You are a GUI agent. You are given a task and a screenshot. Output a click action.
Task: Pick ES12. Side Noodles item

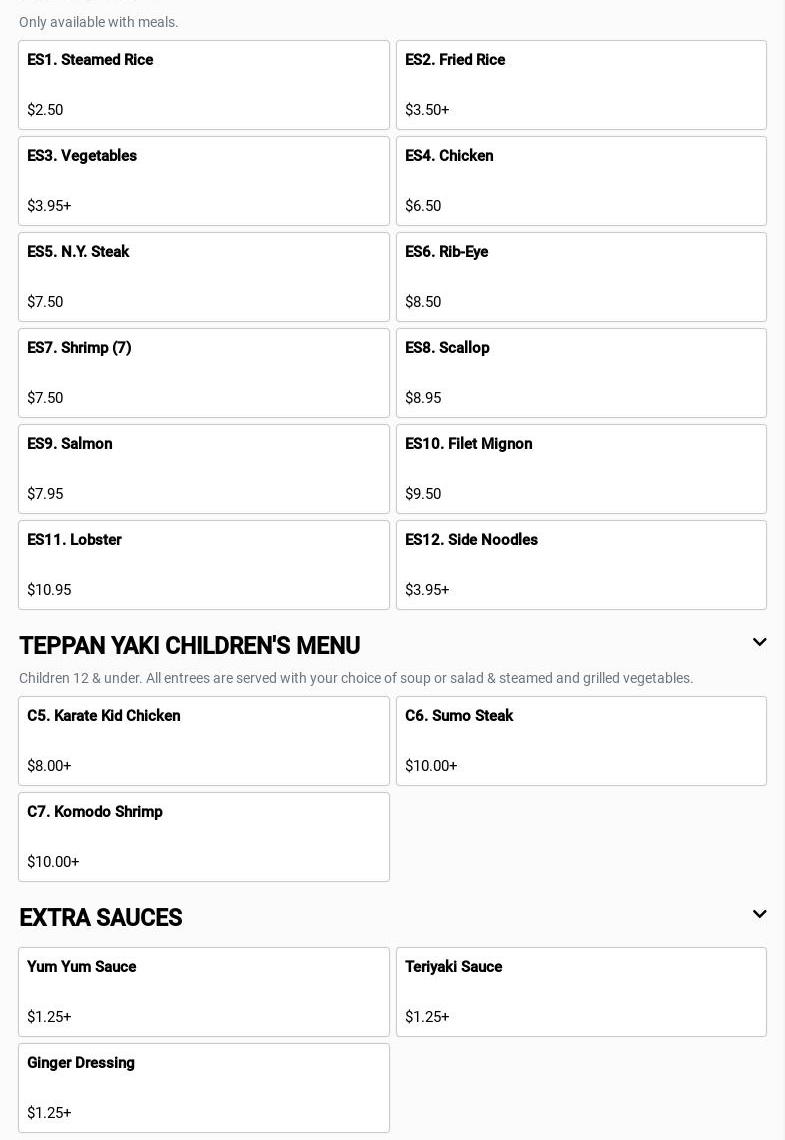coord(581,565)
